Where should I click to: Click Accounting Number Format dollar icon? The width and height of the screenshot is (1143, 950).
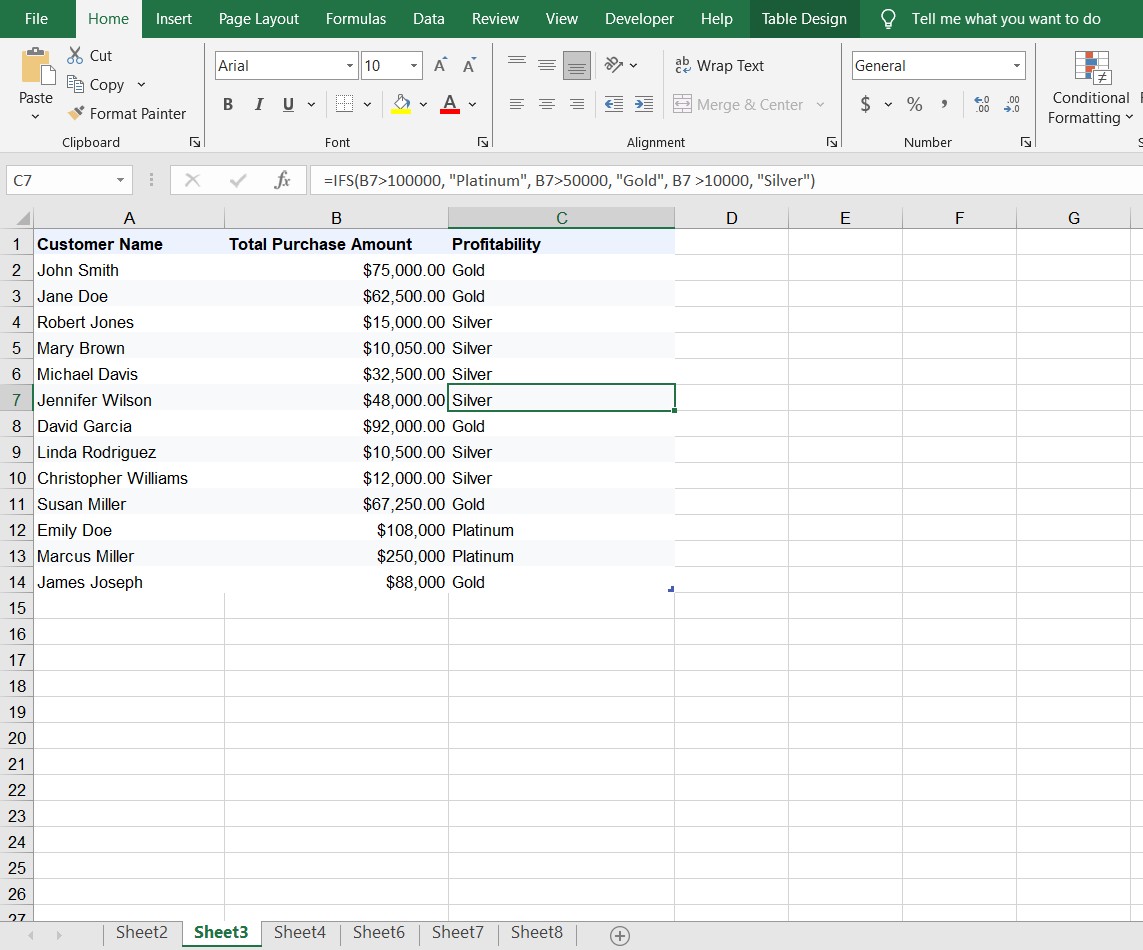click(x=865, y=104)
